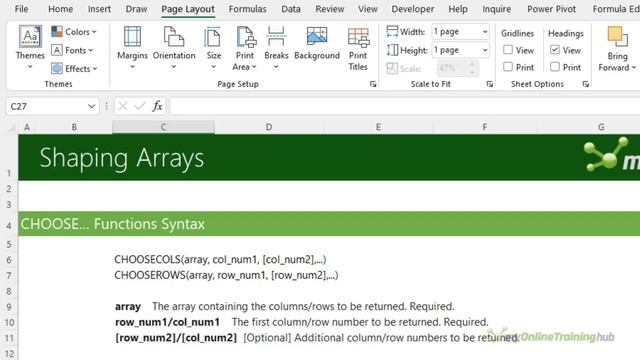Image resolution: width=640 pixels, height=360 pixels.
Task: Click inside the formula bar field
Action: [x=404, y=106]
